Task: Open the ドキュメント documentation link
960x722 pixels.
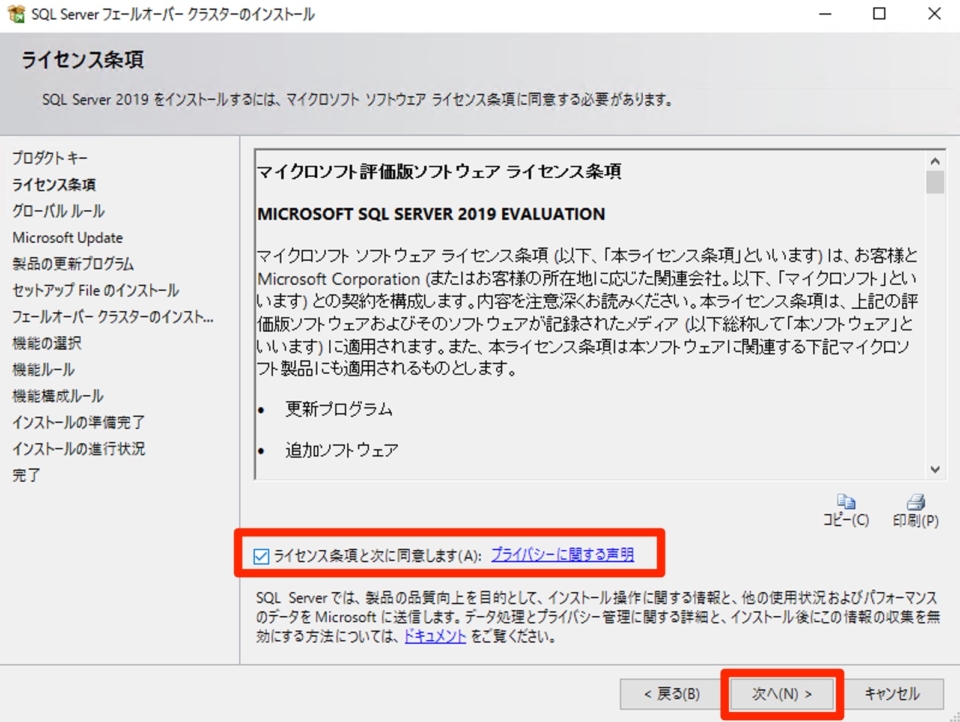Action: click(x=435, y=636)
